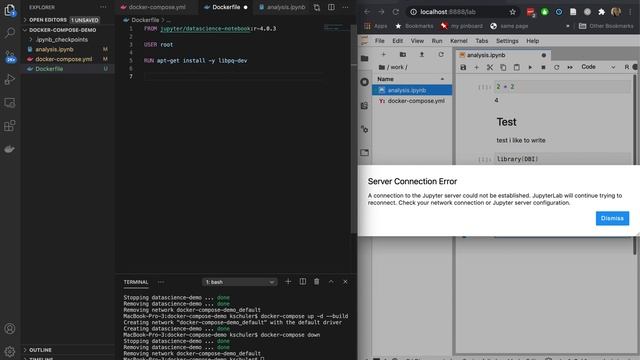Screen dimensions: 640x360
Task: Open terminal panel more actions ellipsis
Action: point(161,282)
